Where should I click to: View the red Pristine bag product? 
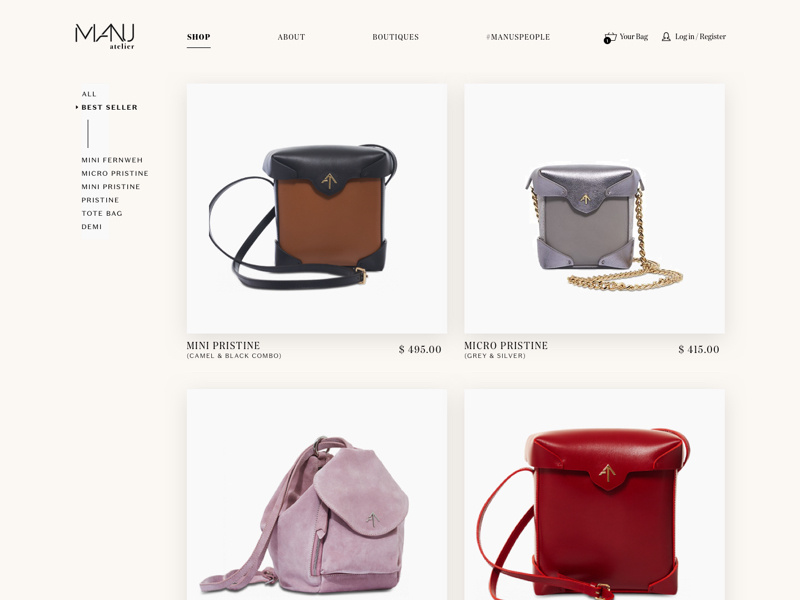click(594, 494)
